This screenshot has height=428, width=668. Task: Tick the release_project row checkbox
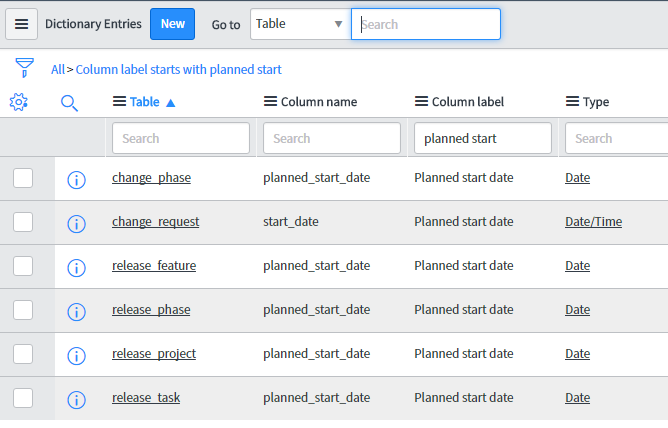(x=23, y=354)
